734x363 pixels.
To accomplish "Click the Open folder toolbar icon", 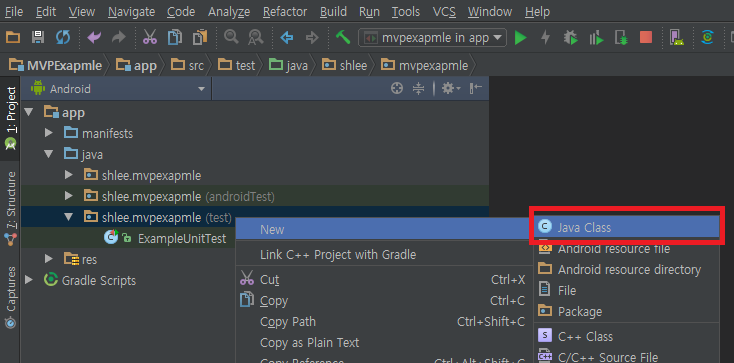I will coord(13,37).
